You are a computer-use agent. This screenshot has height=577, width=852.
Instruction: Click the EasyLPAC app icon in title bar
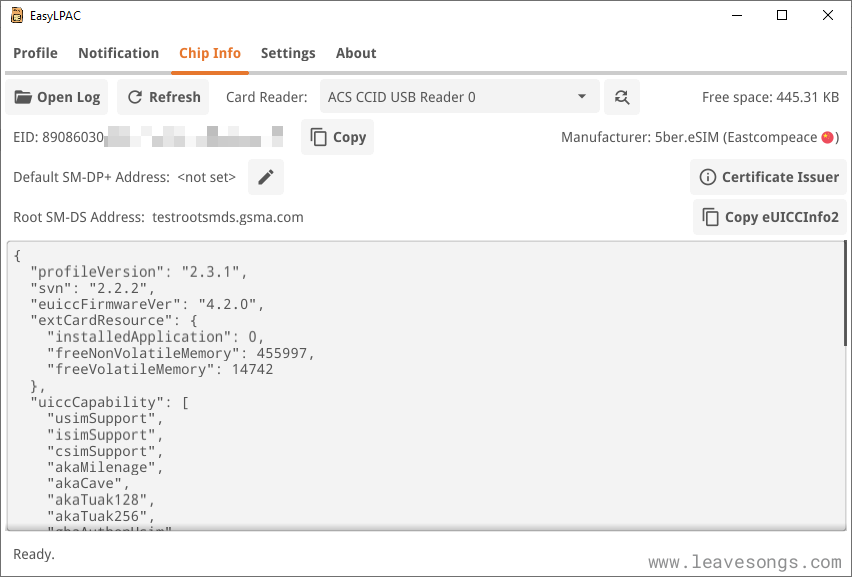17,15
